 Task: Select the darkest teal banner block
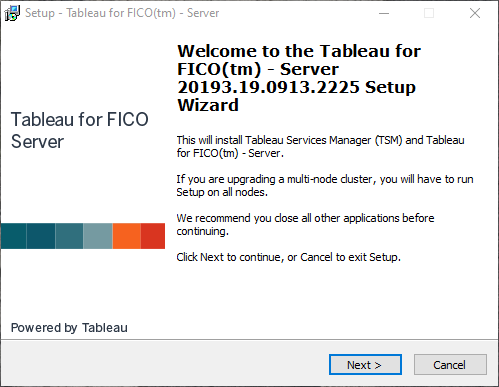click(41, 236)
